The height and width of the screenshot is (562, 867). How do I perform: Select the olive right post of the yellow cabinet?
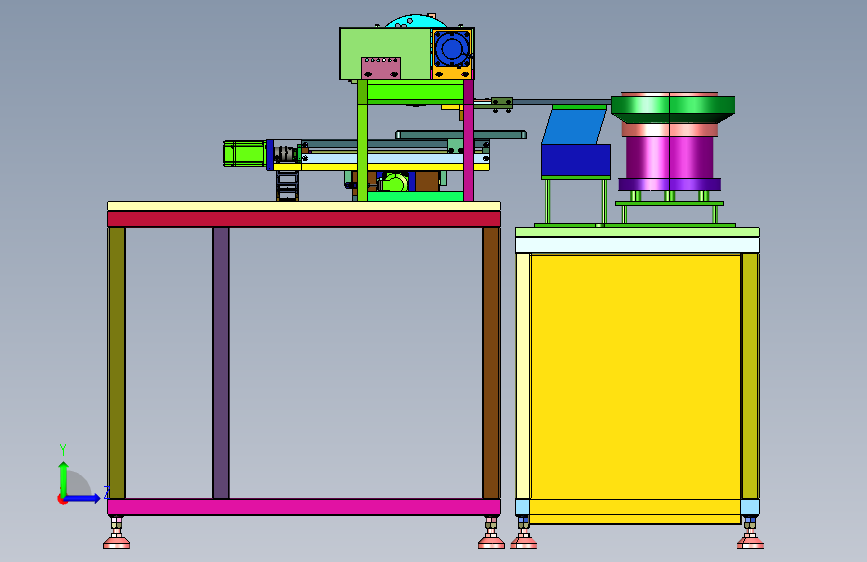pos(750,376)
